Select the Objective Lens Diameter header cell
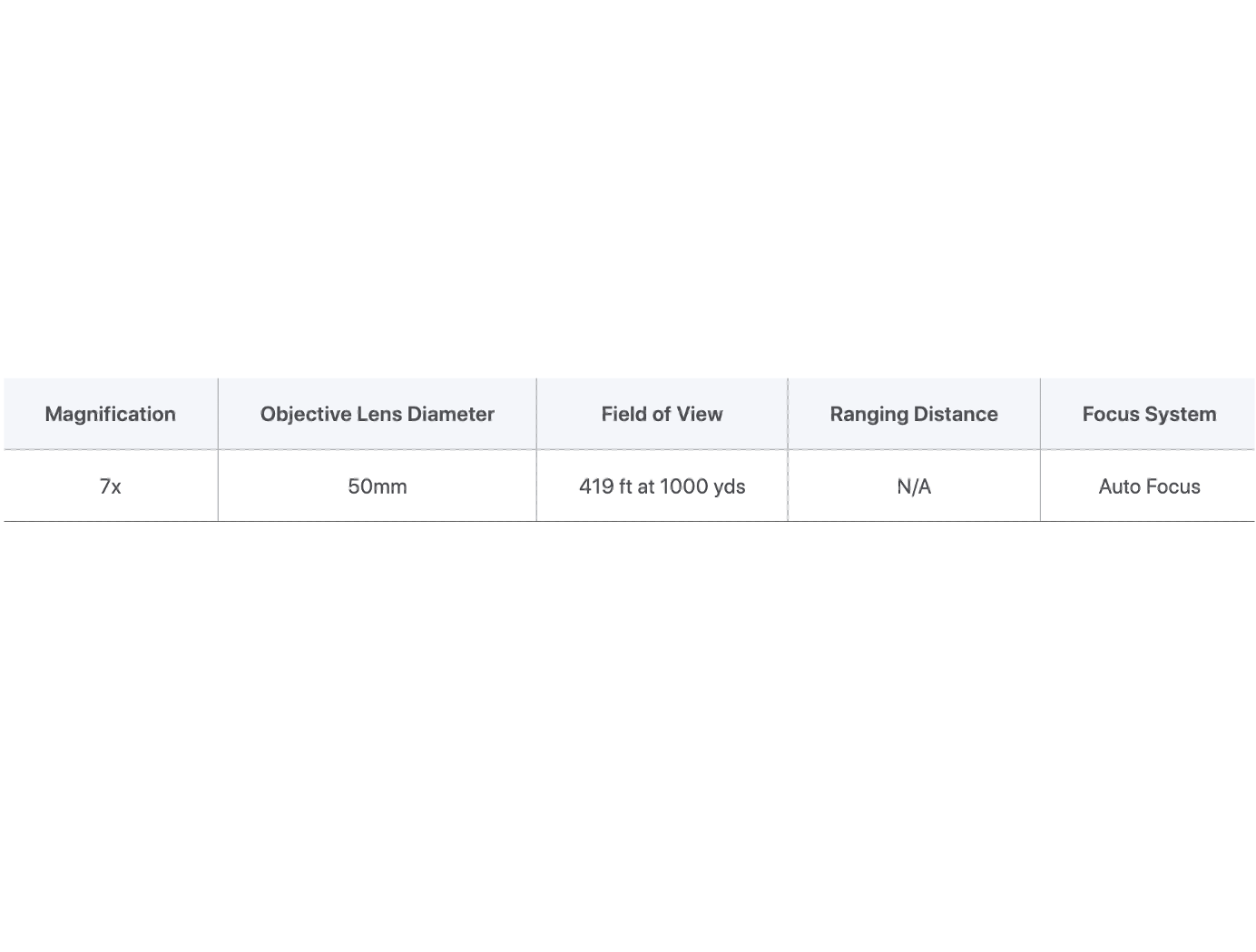 377,414
